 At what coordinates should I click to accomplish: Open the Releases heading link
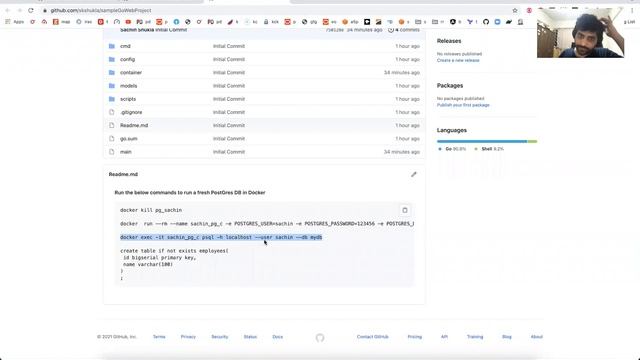(x=449, y=41)
